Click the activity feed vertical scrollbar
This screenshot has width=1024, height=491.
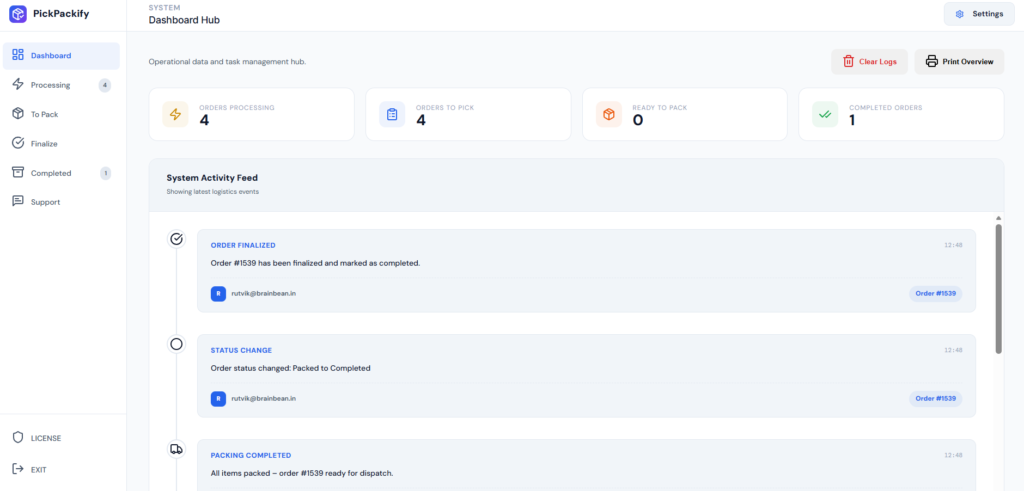click(998, 288)
